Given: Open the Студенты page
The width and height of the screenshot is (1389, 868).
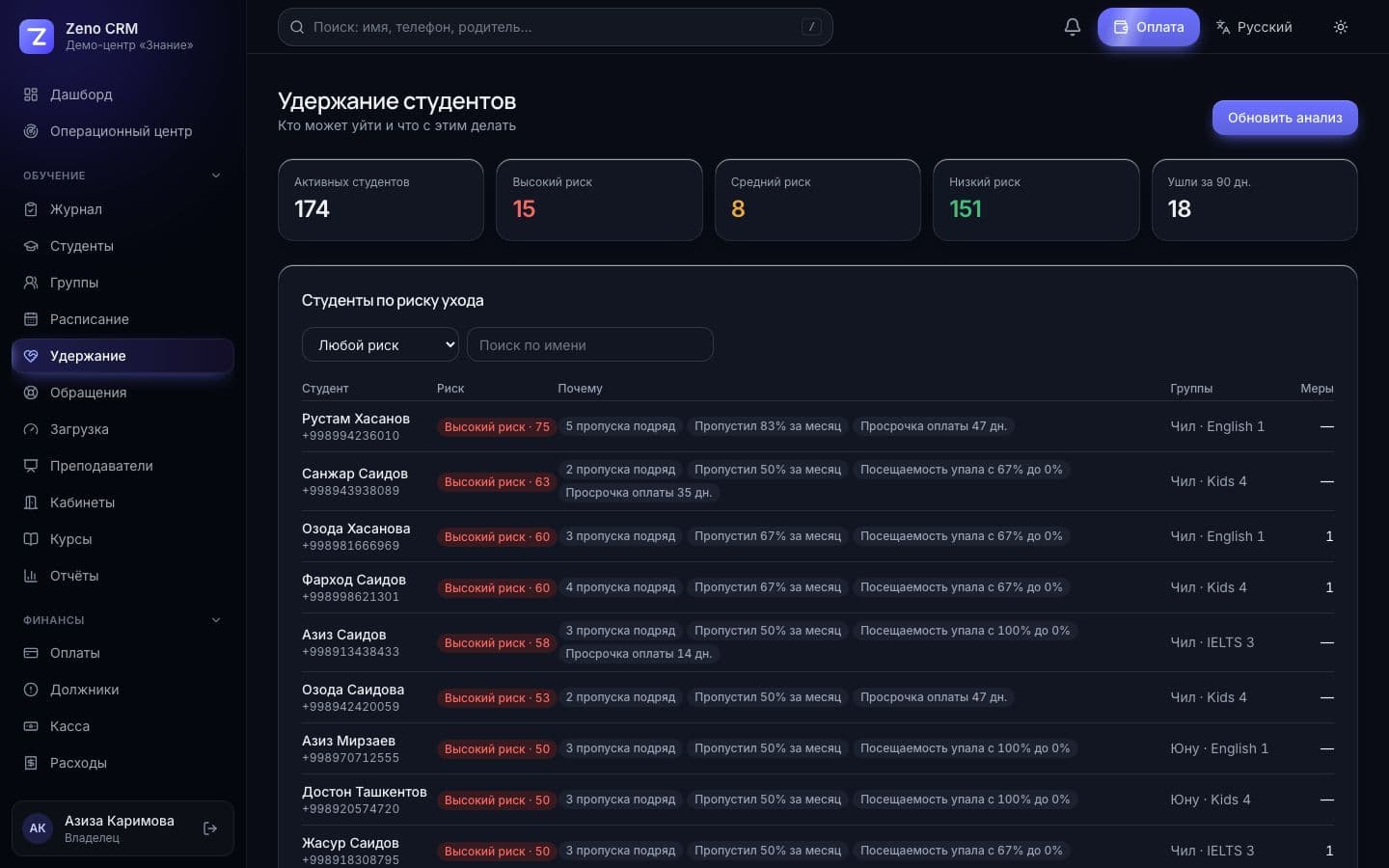Looking at the screenshot, I should click(123, 246).
